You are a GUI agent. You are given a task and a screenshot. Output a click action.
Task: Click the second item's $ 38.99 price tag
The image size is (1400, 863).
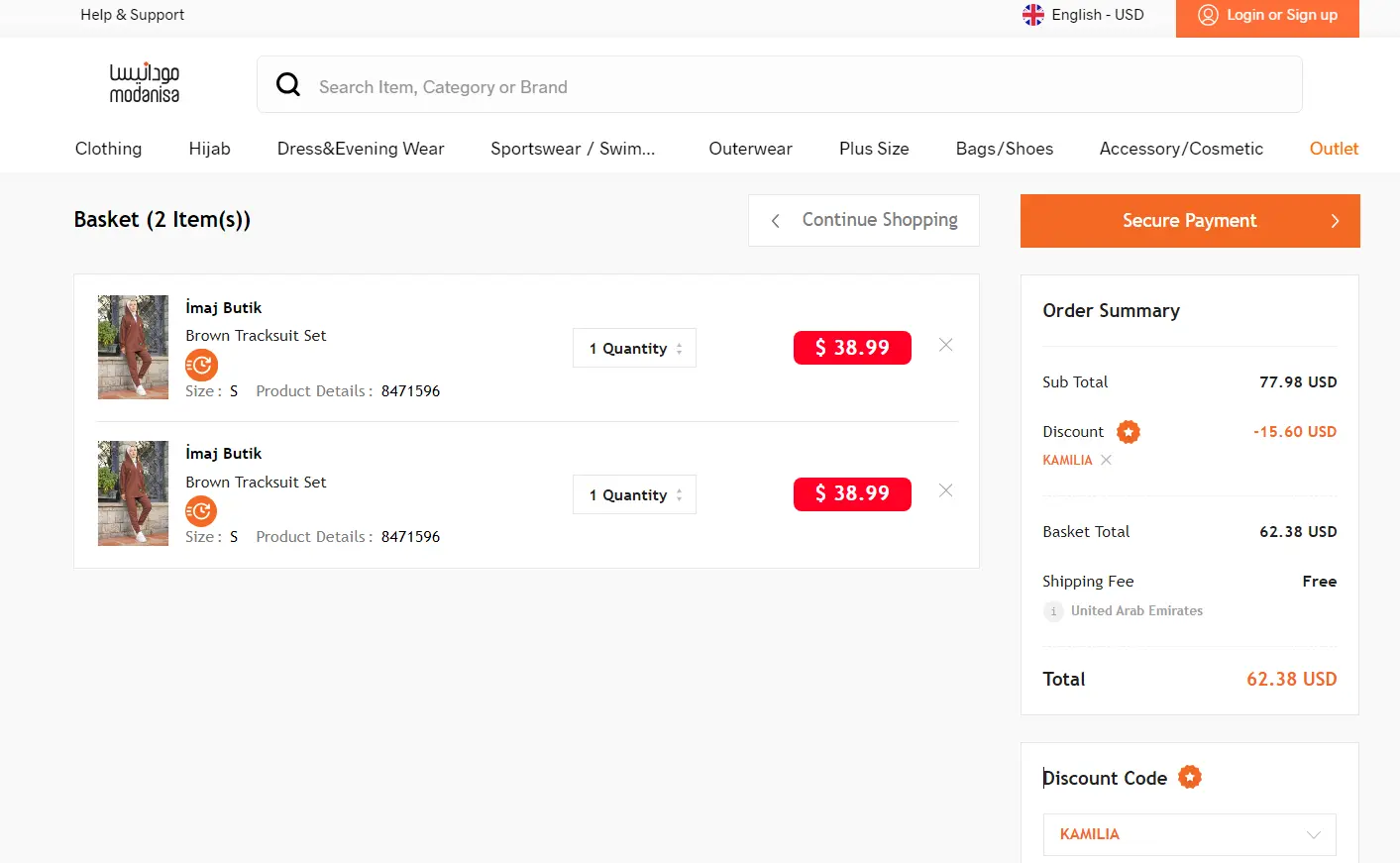pos(852,493)
